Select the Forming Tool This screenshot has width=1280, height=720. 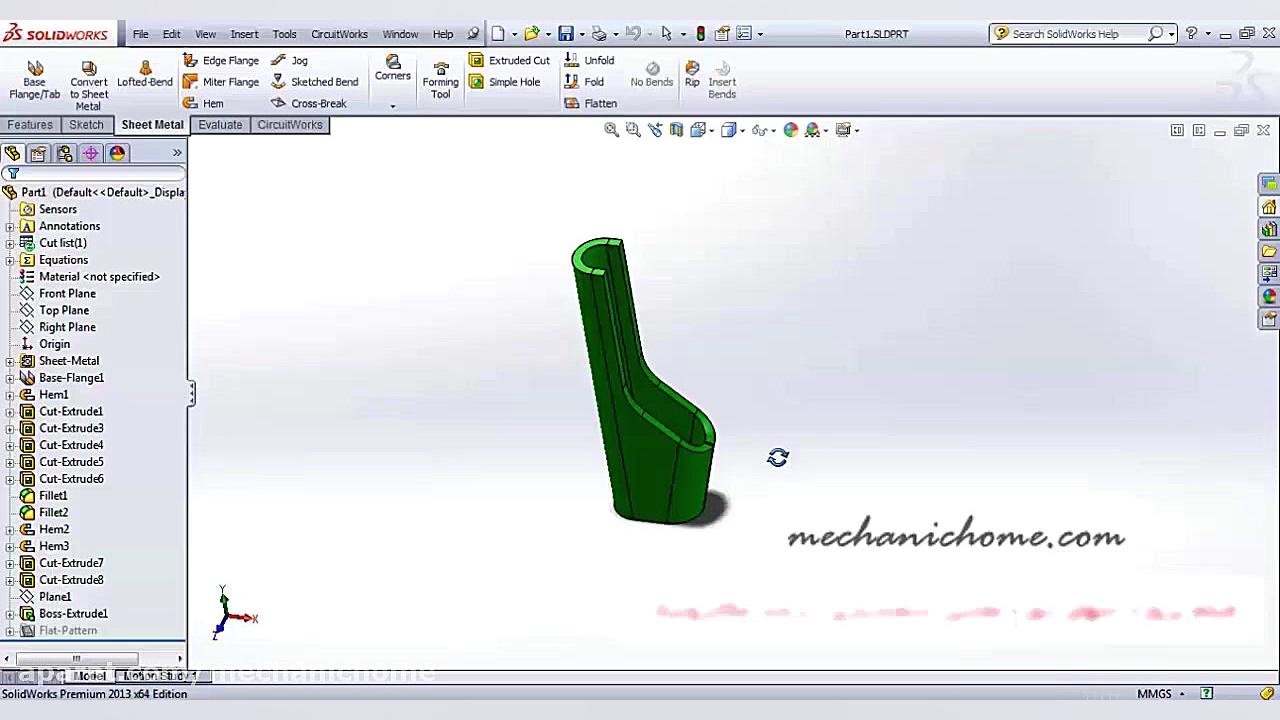(x=440, y=80)
